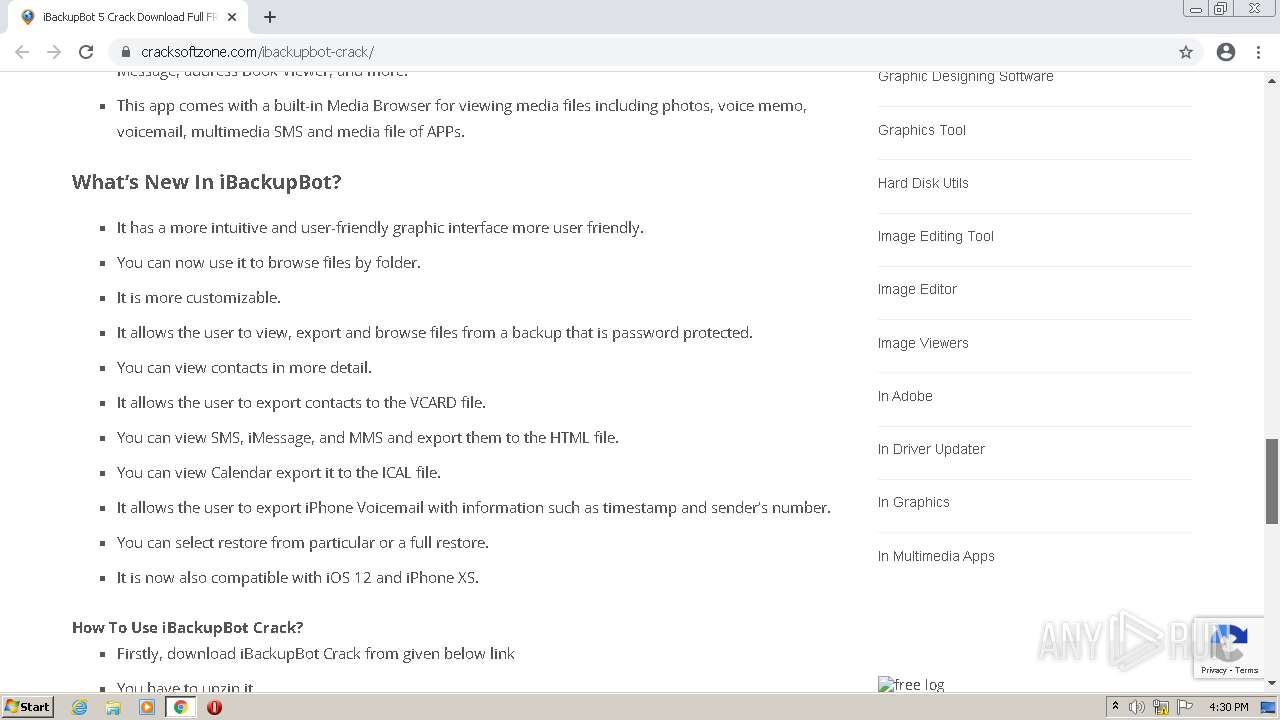
Task: Click 'browse files by folder' bullet text
Action: (268, 262)
